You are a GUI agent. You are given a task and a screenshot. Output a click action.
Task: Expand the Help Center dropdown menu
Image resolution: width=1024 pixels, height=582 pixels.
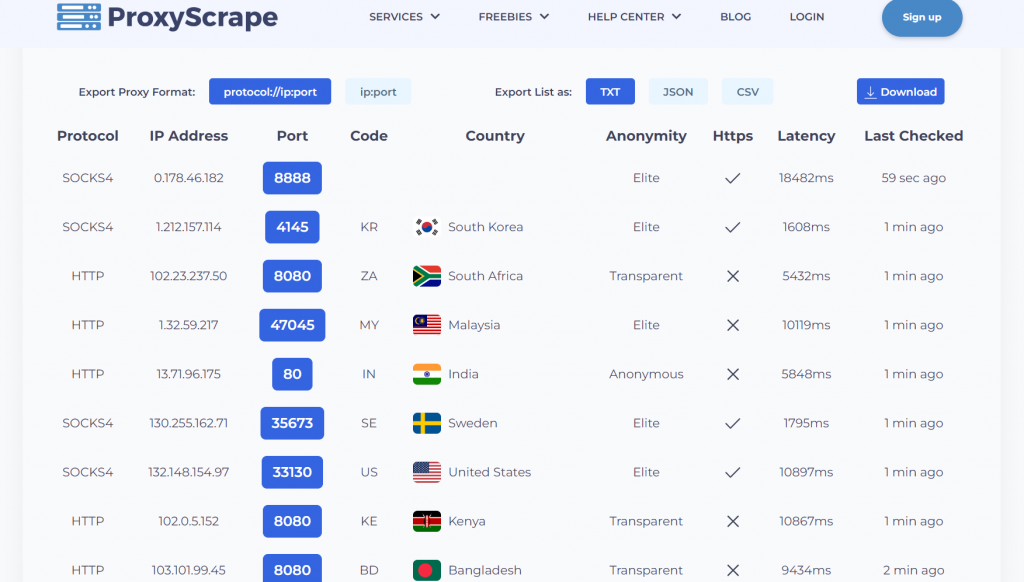[x=634, y=16]
